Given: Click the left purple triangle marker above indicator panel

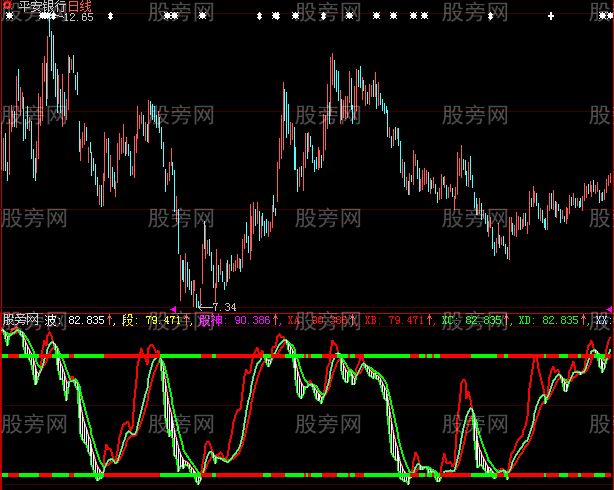Looking at the screenshot, I should click(174, 308).
